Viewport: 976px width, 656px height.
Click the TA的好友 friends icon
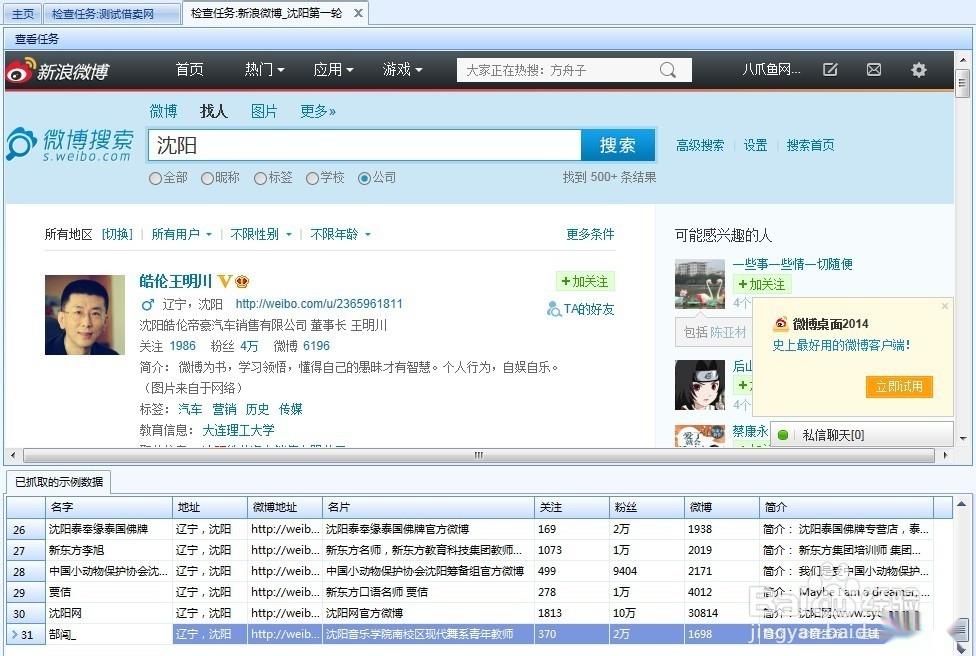[x=554, y=309]
